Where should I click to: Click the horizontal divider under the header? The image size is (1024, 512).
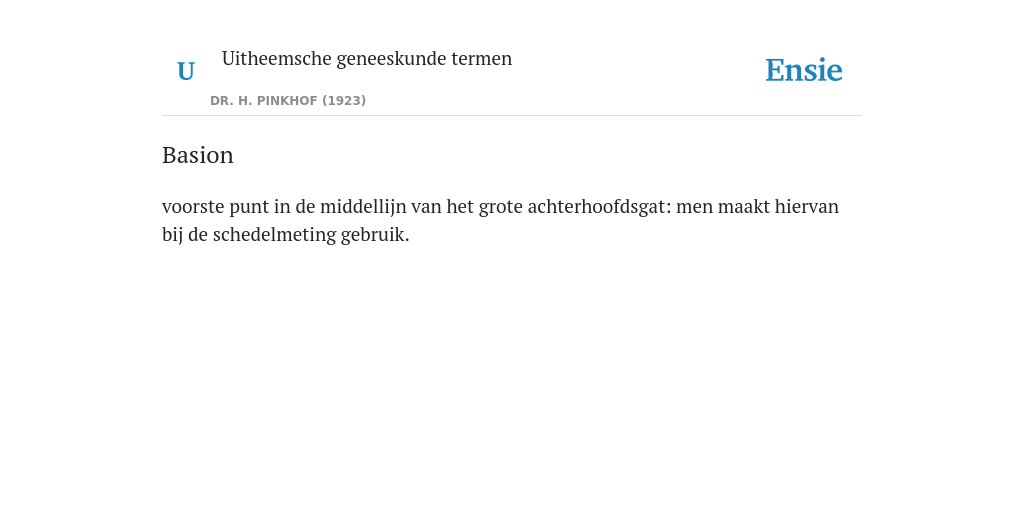[512, 116]
